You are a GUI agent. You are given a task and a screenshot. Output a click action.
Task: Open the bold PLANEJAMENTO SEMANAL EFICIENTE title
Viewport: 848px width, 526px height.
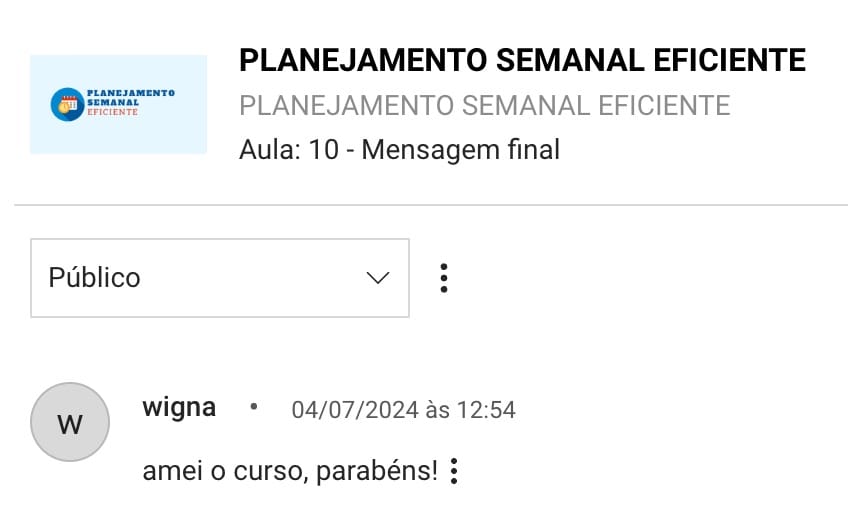[x=522, y=60]
